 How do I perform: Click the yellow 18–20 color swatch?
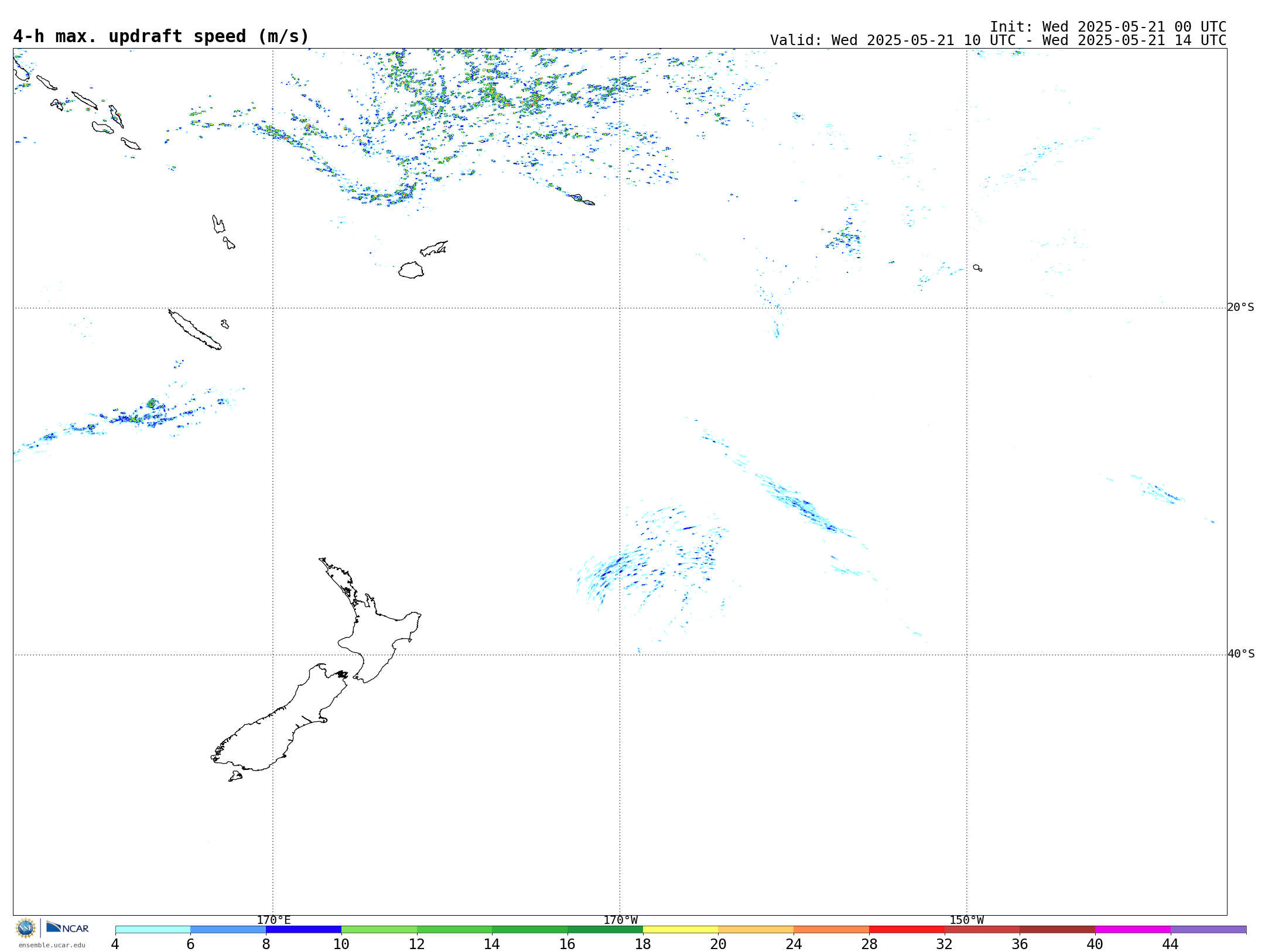coord(681,929)
